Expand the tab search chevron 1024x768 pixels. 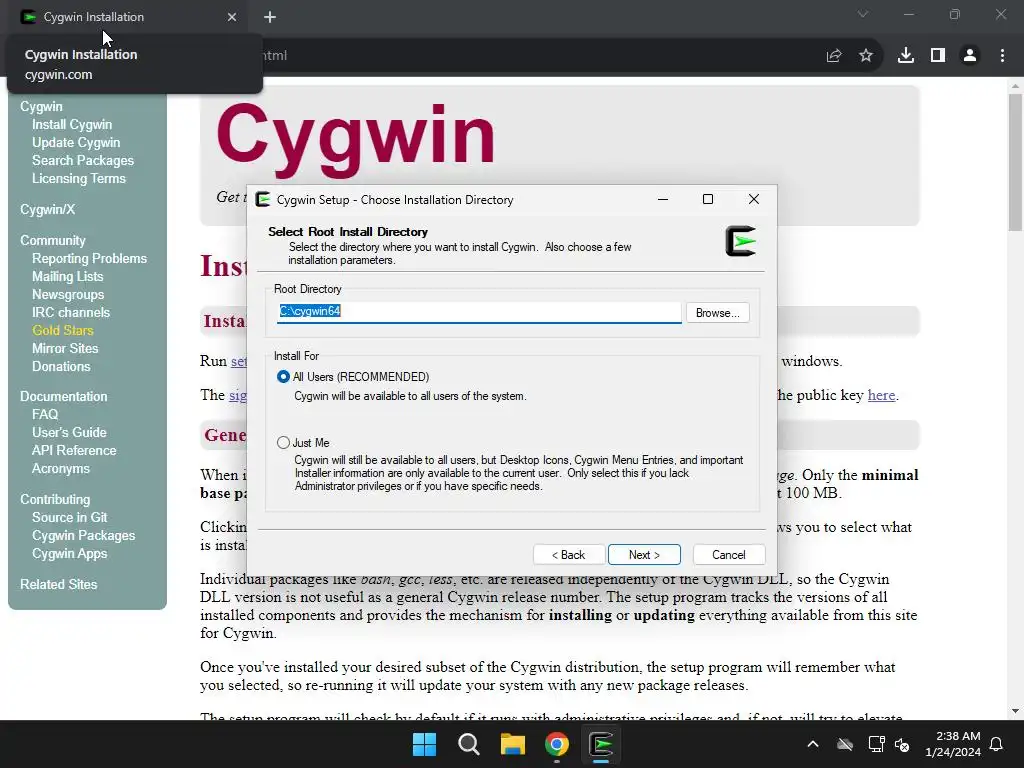pyautogui.click(x=863, y=14)
